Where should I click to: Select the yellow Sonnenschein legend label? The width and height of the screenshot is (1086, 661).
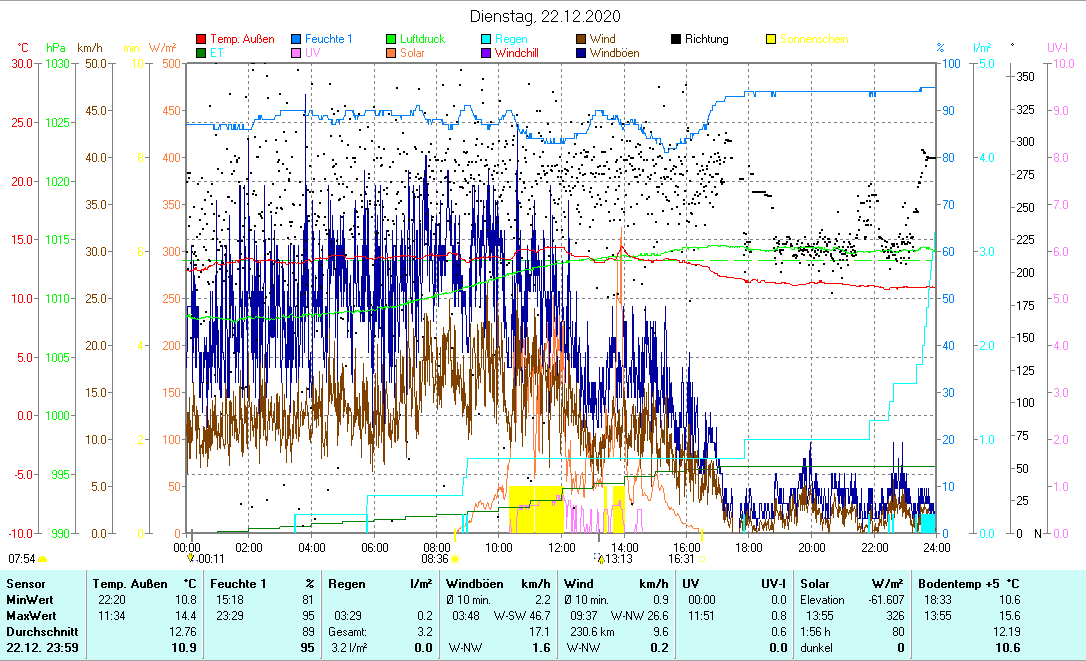click(x=815, y=39)
